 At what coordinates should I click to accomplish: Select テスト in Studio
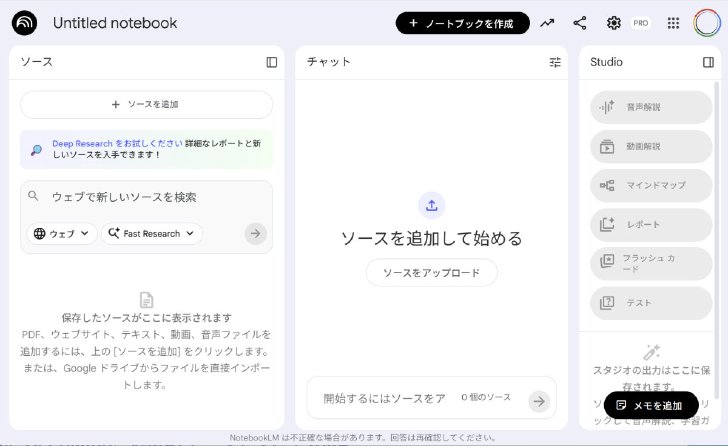651,303
